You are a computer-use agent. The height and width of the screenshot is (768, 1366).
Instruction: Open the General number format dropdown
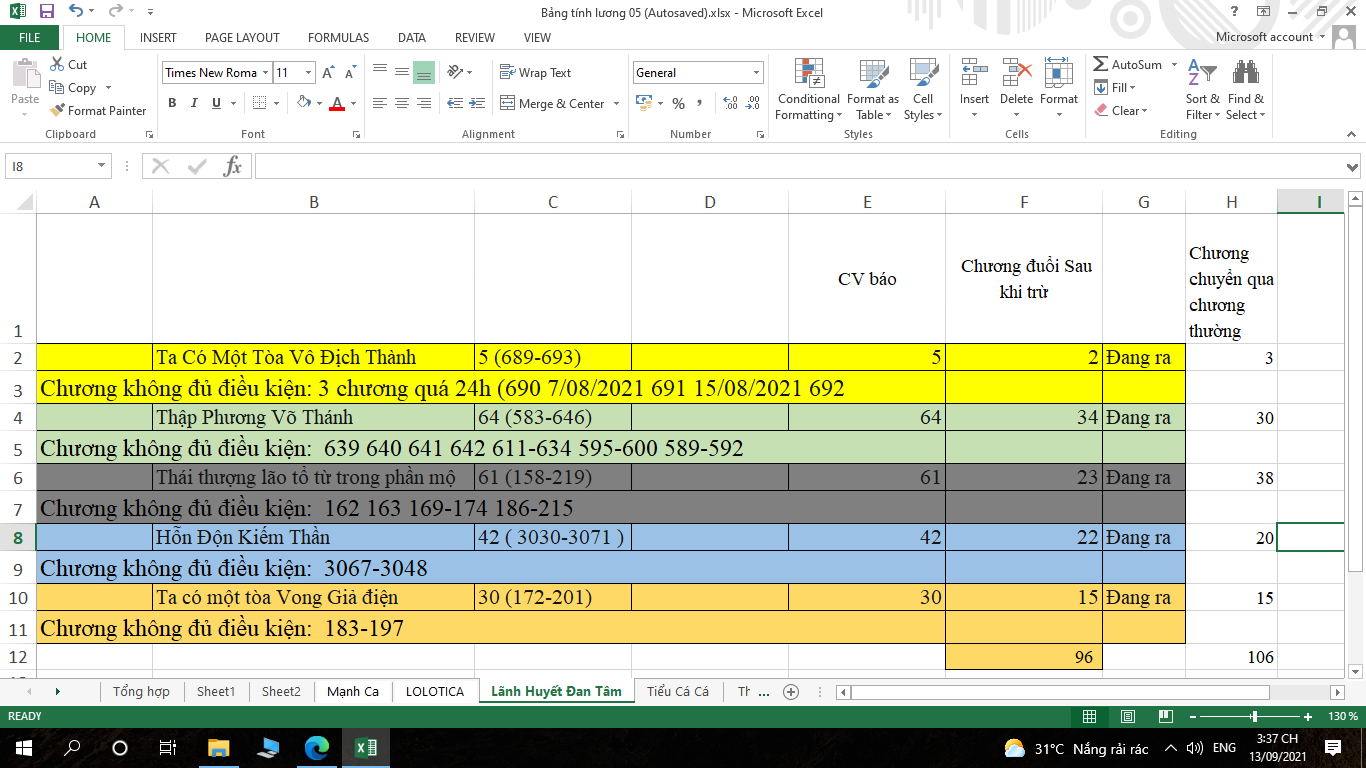click(756, 73)
